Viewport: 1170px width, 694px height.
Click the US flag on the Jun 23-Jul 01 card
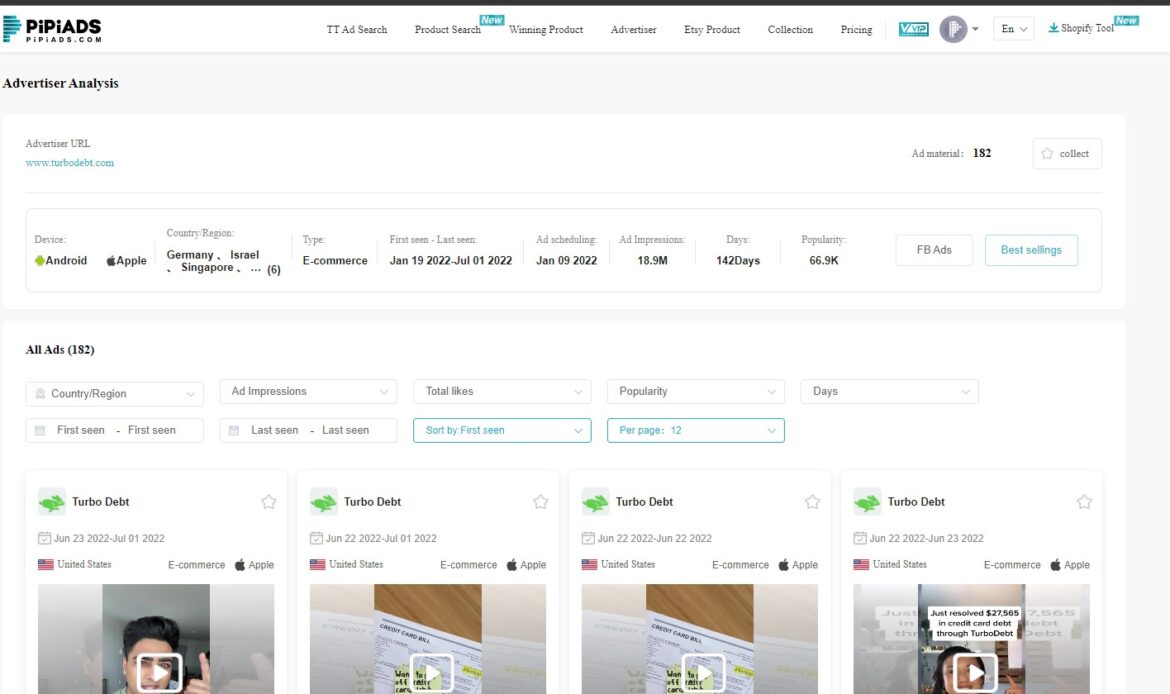46,565
